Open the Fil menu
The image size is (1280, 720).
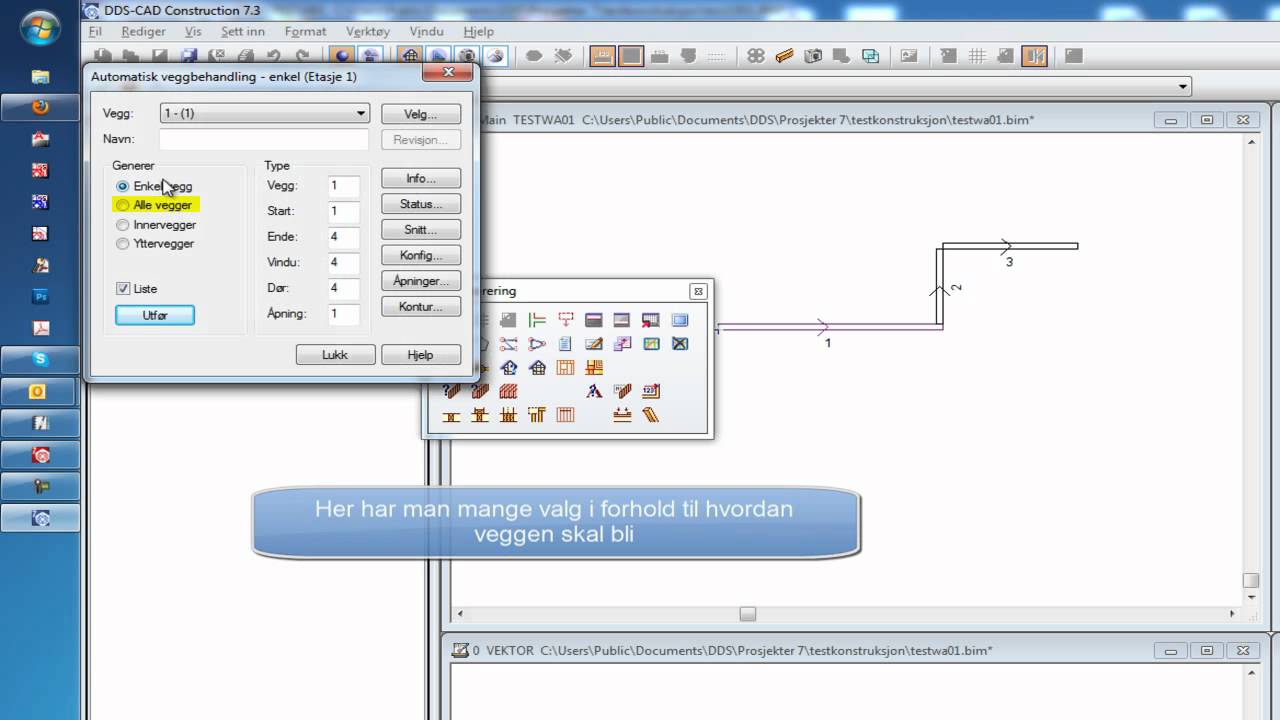[96, 31]
